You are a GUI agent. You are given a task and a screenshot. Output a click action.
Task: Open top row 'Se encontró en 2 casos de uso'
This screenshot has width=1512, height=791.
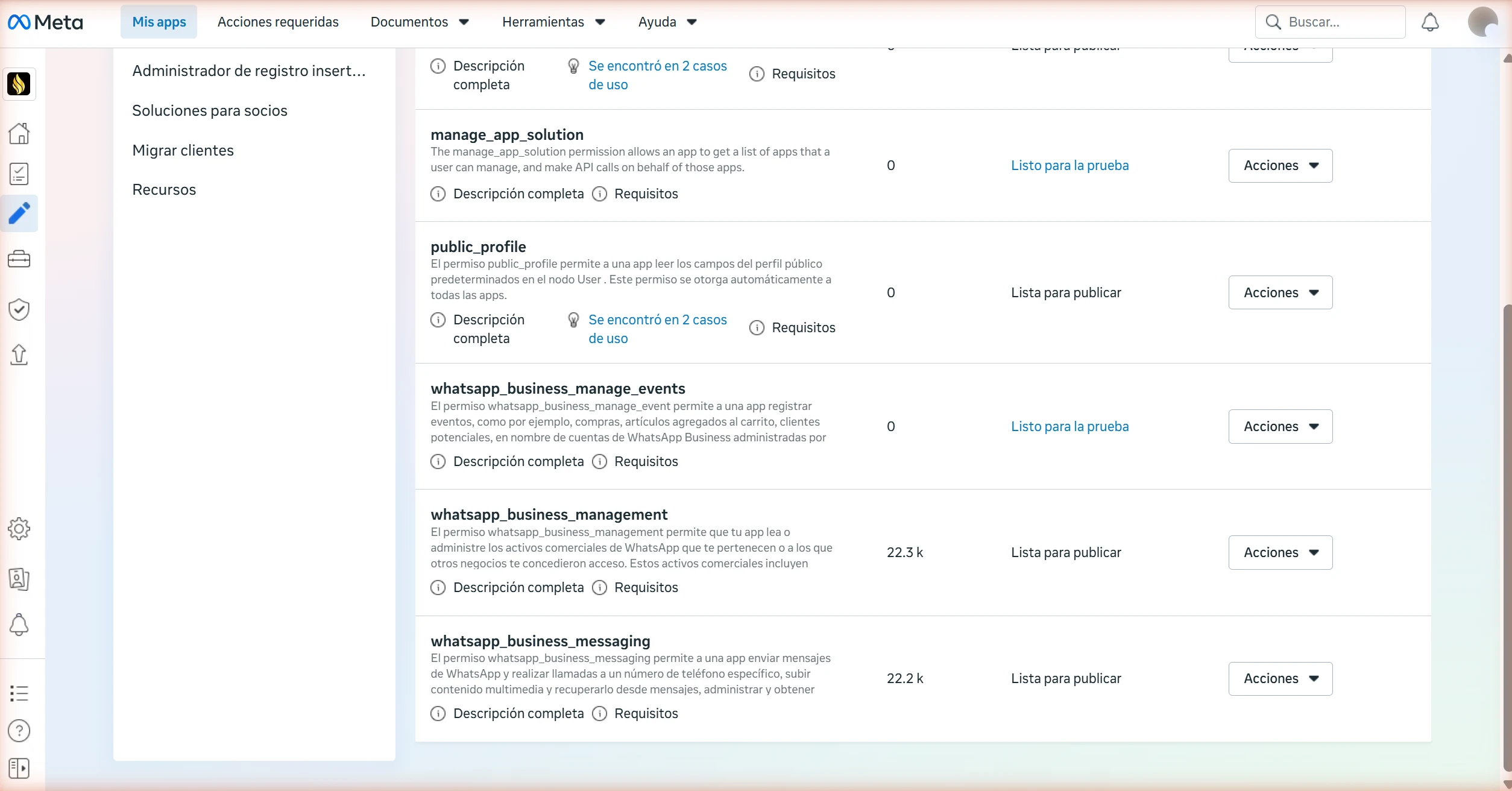[658, 75]
